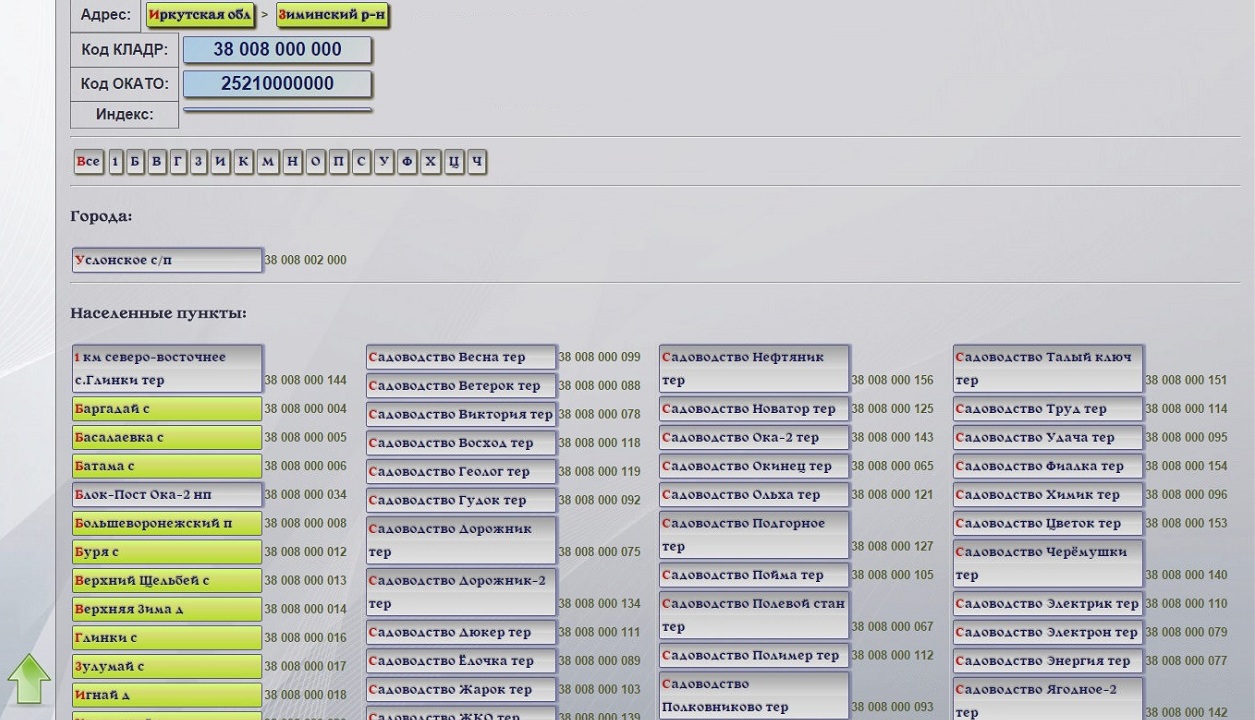Open Садоводство Полевой стан тер
1255x720 pixels.
754,615
